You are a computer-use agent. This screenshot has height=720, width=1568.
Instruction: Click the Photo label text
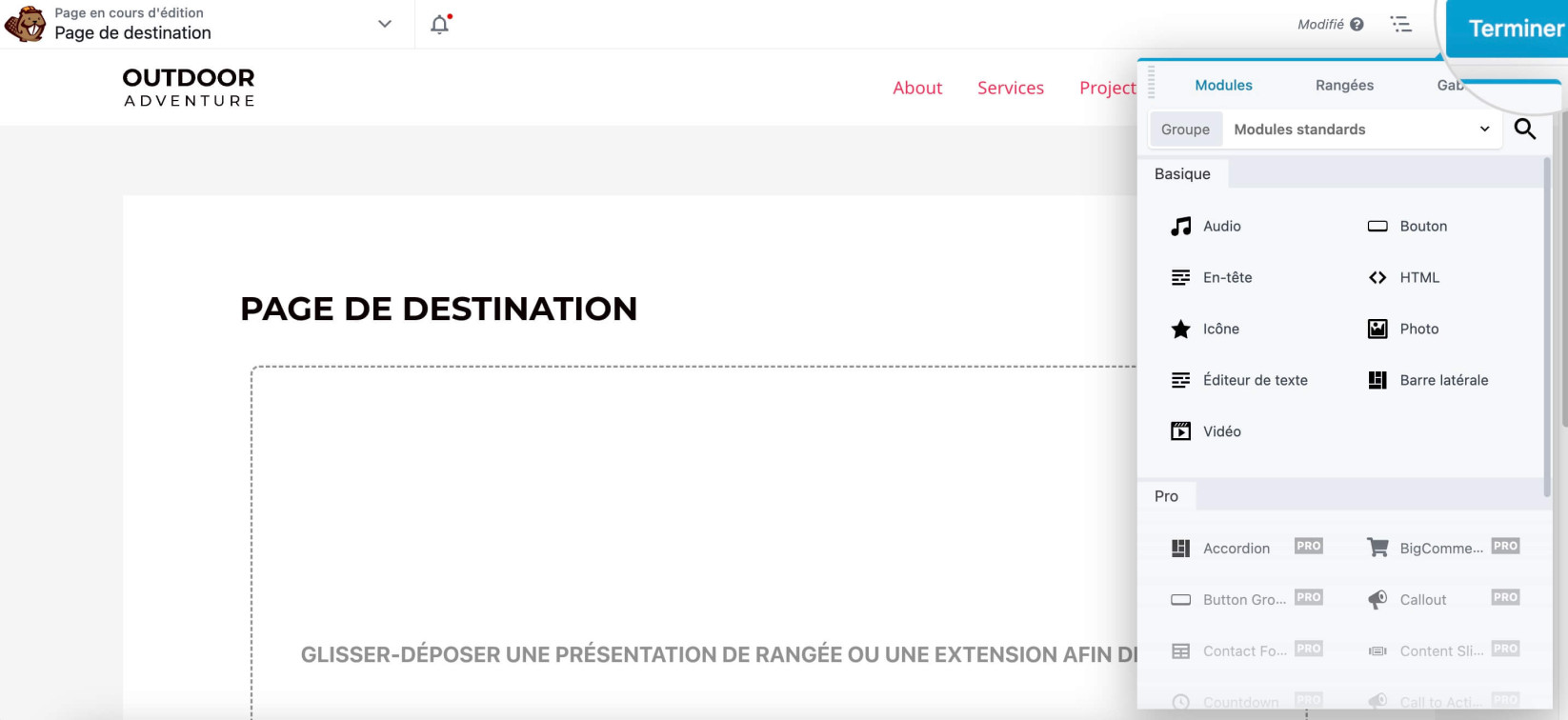pos(1418,329)
